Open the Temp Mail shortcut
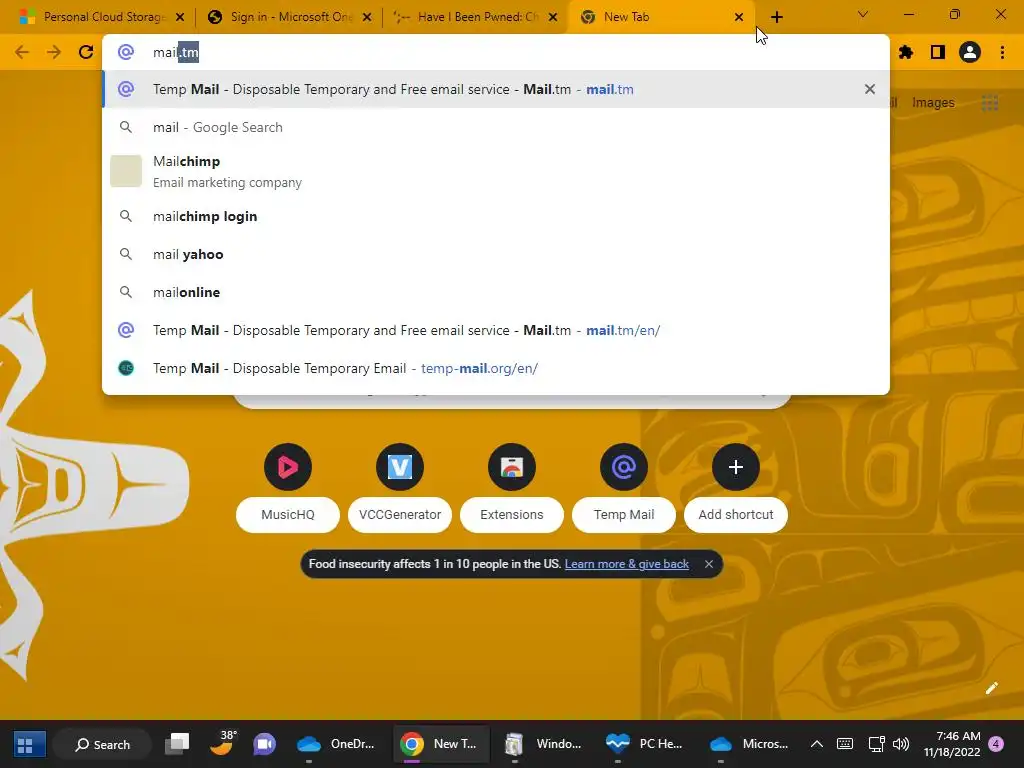 pyautogui.click(x=624, y=487)
